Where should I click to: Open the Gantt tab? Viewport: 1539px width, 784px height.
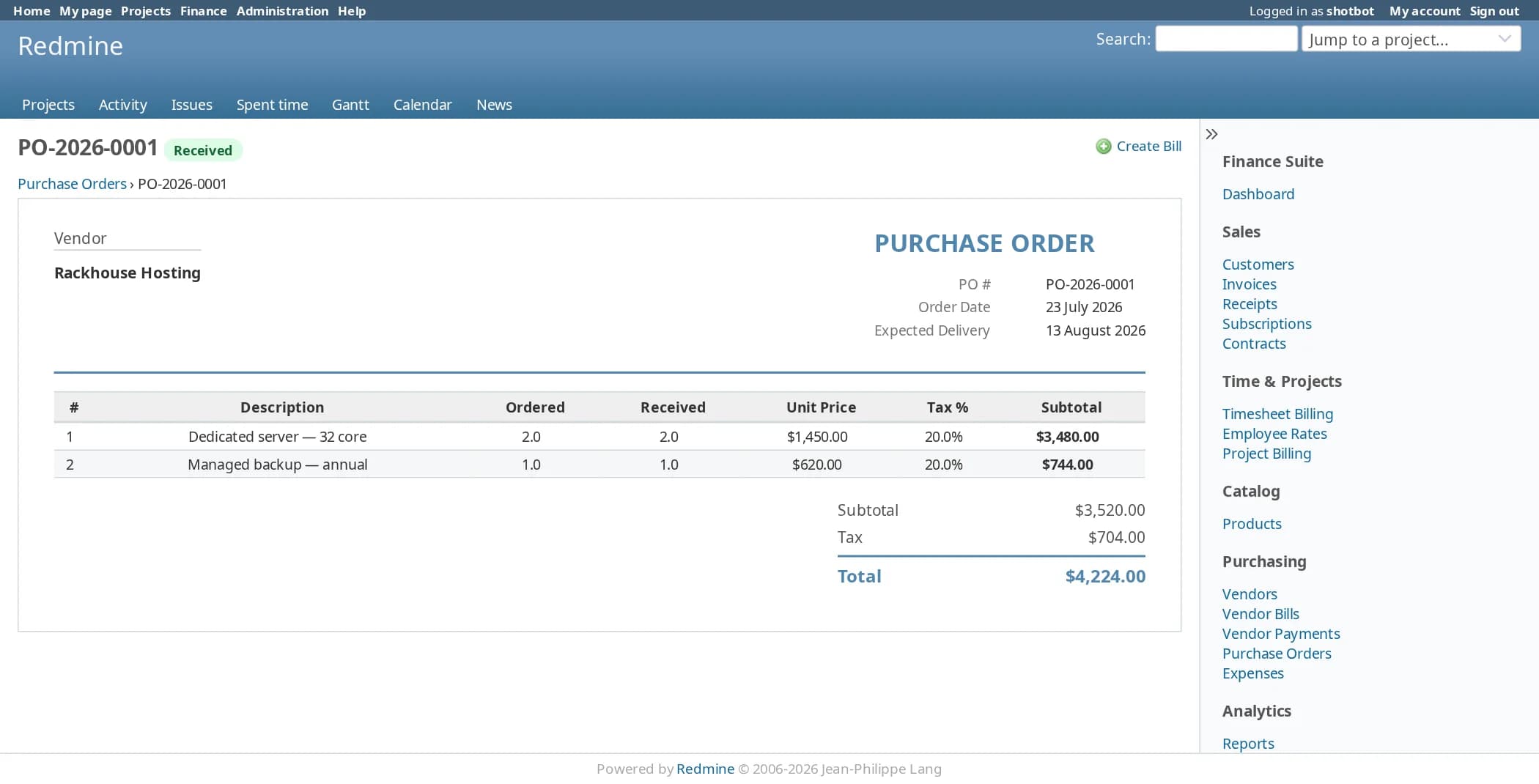pos(350,105)
